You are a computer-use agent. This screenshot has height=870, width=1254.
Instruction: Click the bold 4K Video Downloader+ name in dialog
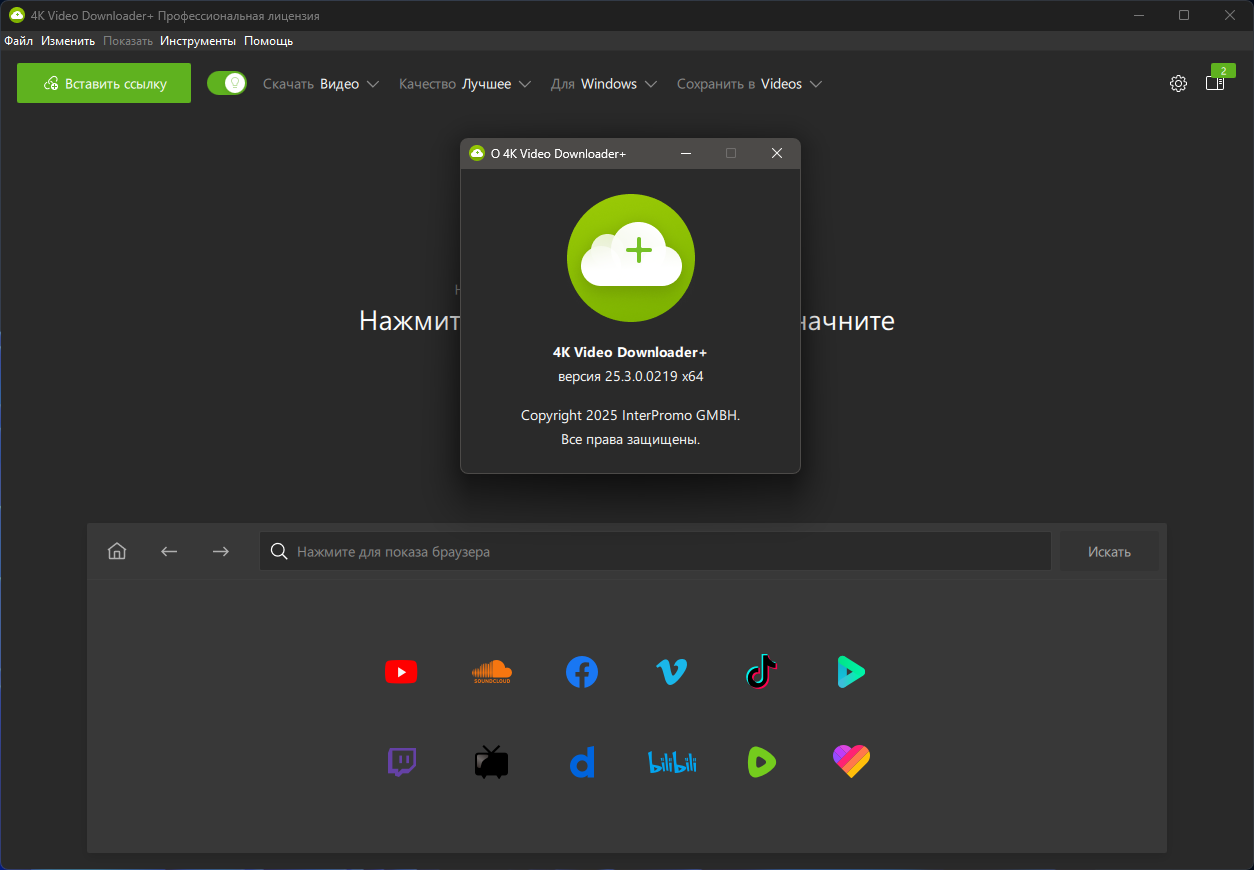tap(630, 352)
